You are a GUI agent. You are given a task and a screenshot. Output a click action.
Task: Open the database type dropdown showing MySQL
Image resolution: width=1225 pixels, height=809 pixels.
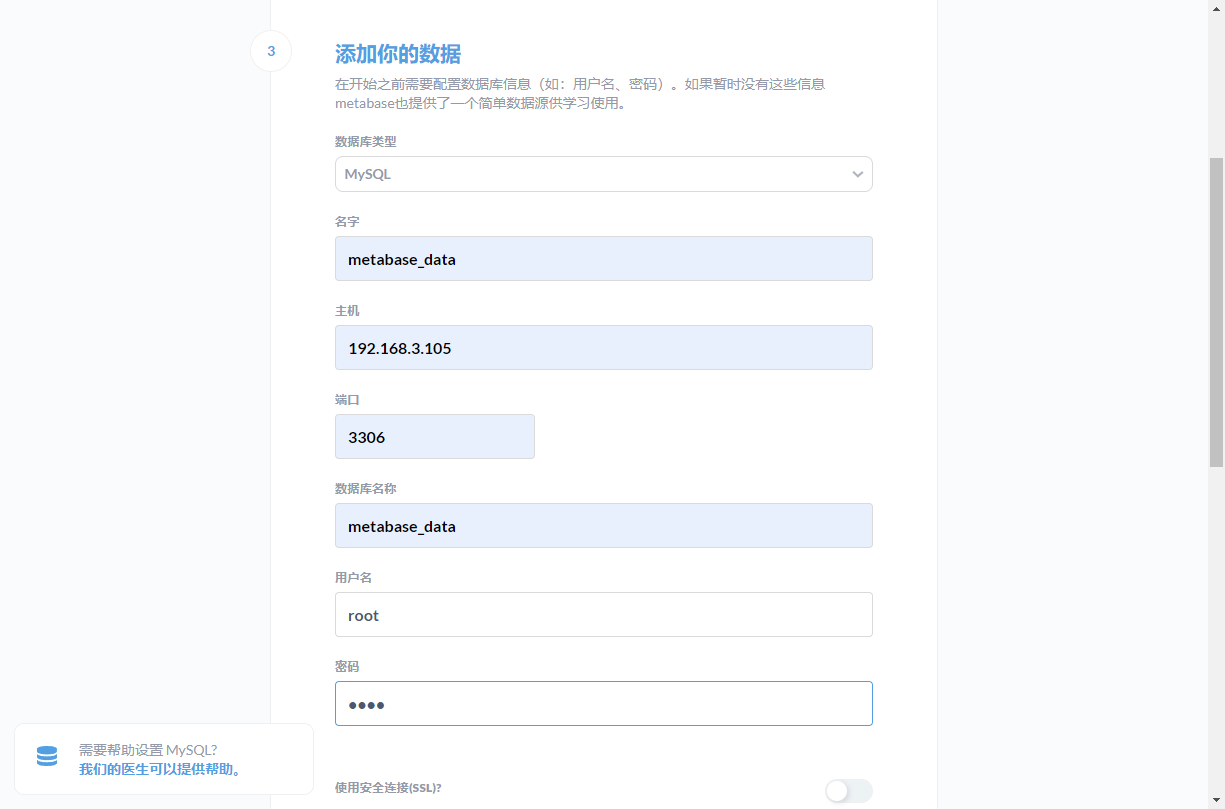click(x=603, y=174)
